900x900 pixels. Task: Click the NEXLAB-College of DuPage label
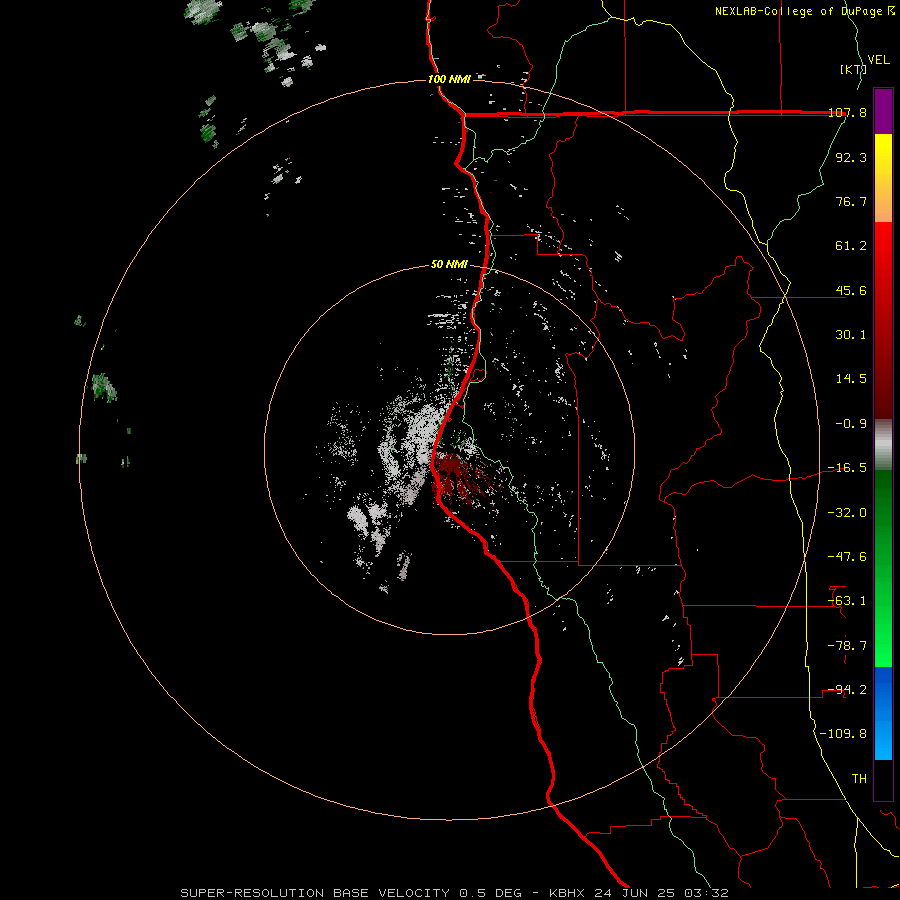tap(800, 11)
